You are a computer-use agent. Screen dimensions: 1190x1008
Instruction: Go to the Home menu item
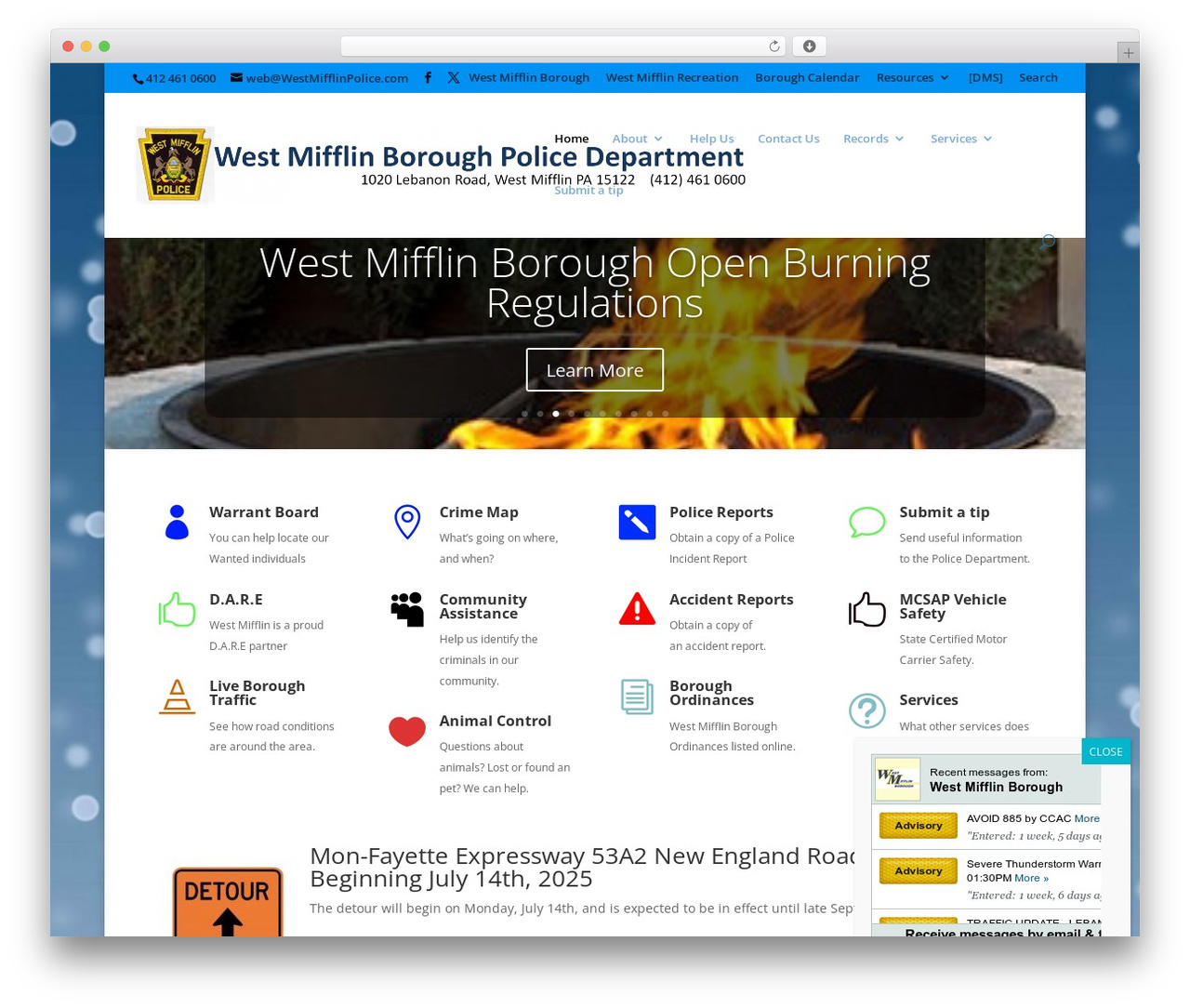pyautogui.click(x=572, y=139)
